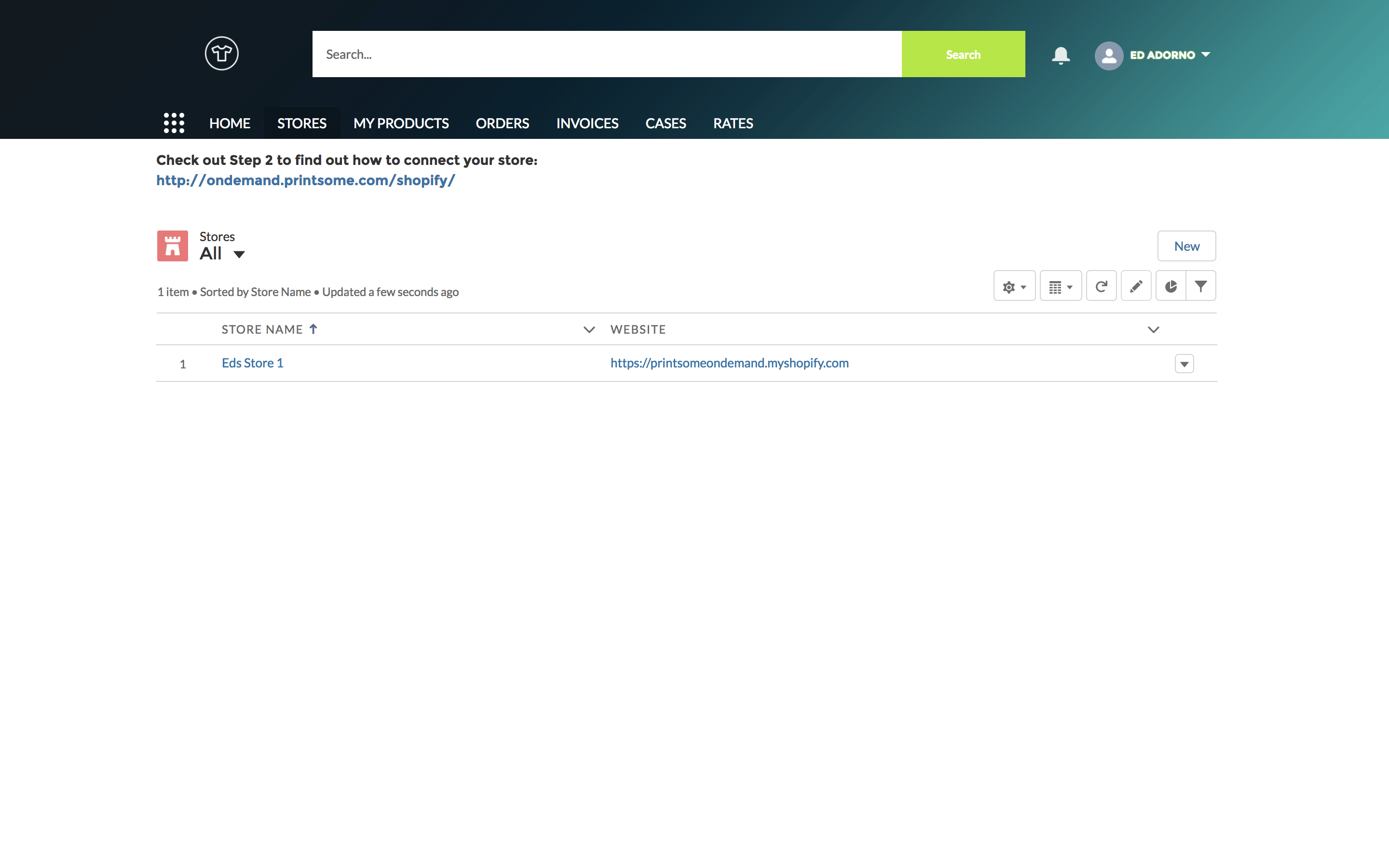Expand the All list view dropdown
This screenshot has height=868, width=1389.
pos(239,254)
